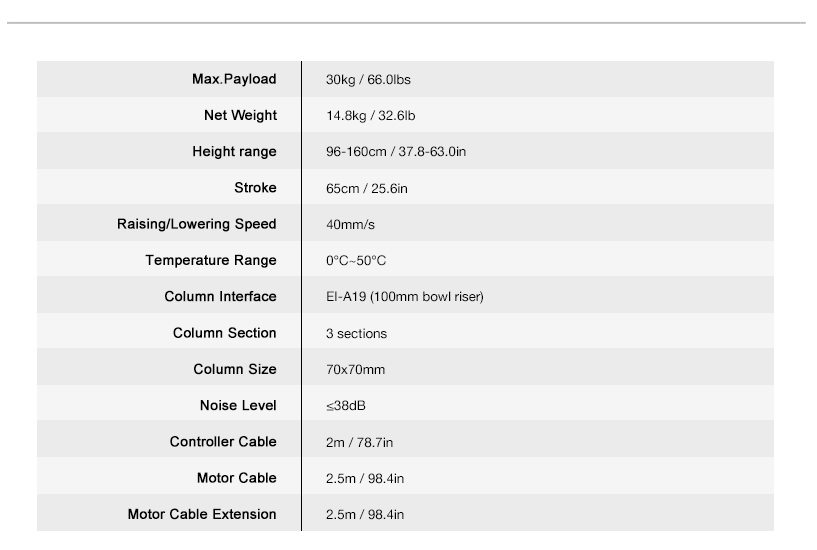Select the EI-A19 bowl riser text

pyautogui.click(x=405, y=297)
